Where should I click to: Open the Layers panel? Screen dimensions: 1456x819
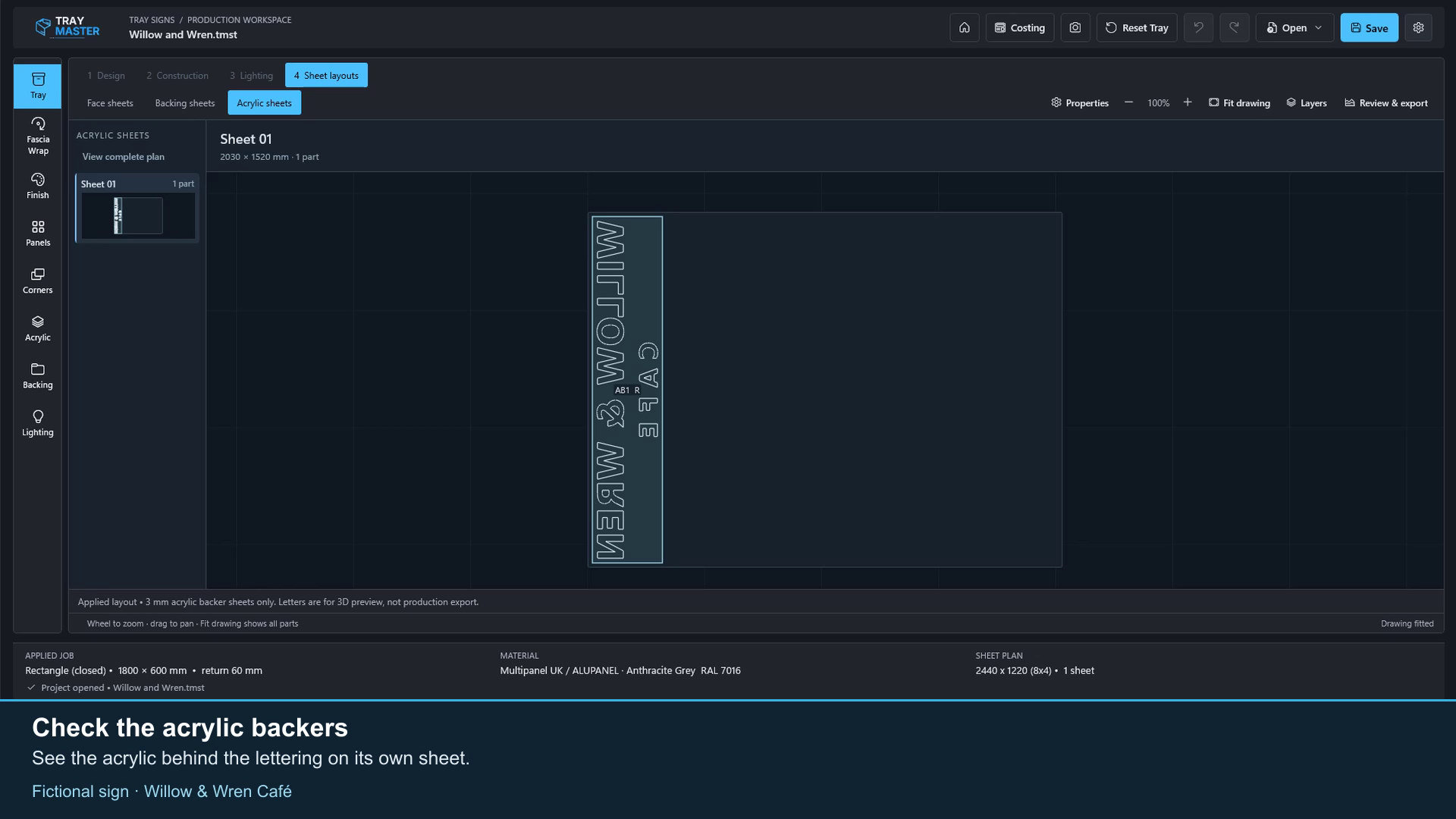(1307, 102)
